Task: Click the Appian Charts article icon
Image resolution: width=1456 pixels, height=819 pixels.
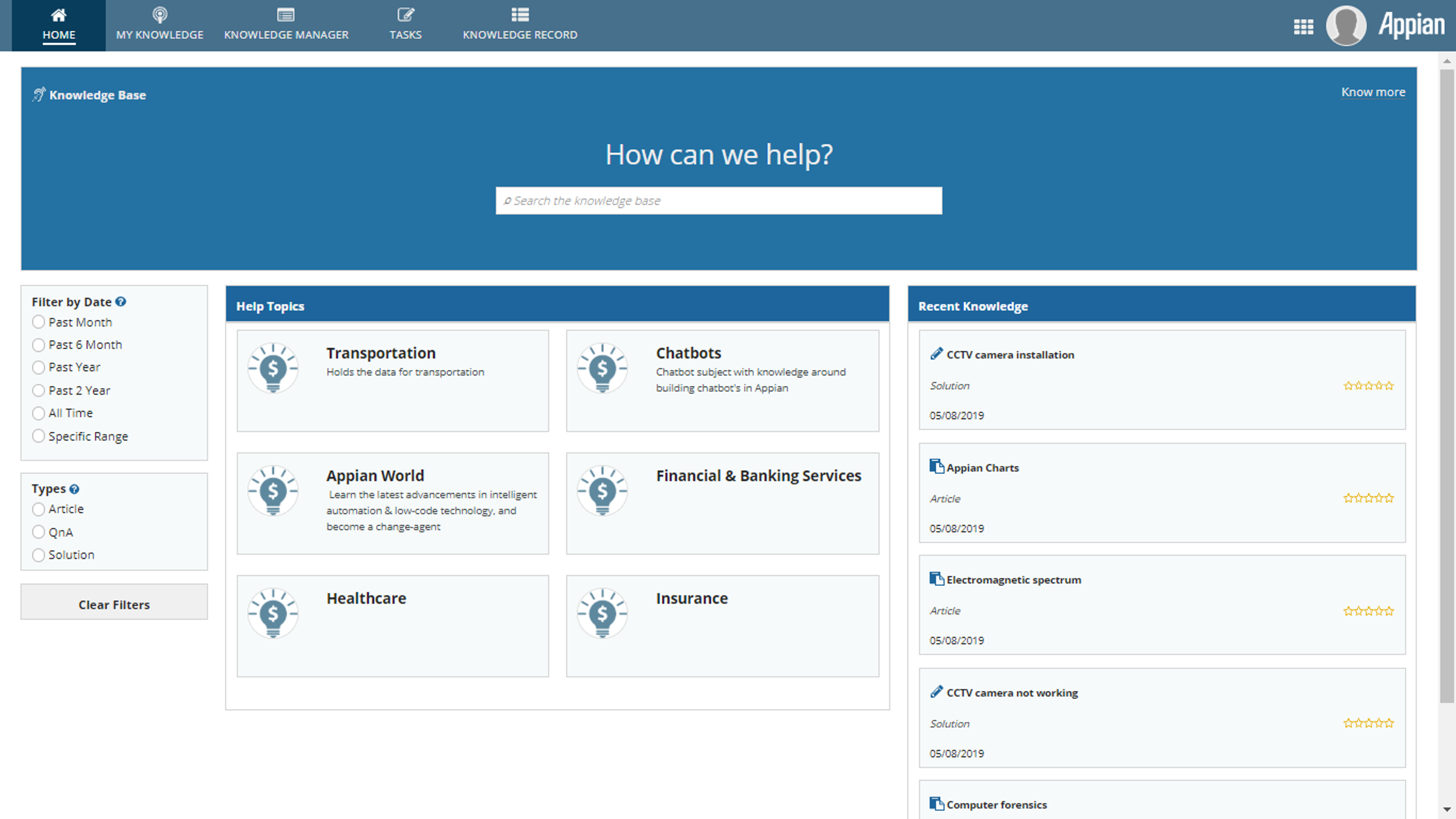Action: point(937,467)
